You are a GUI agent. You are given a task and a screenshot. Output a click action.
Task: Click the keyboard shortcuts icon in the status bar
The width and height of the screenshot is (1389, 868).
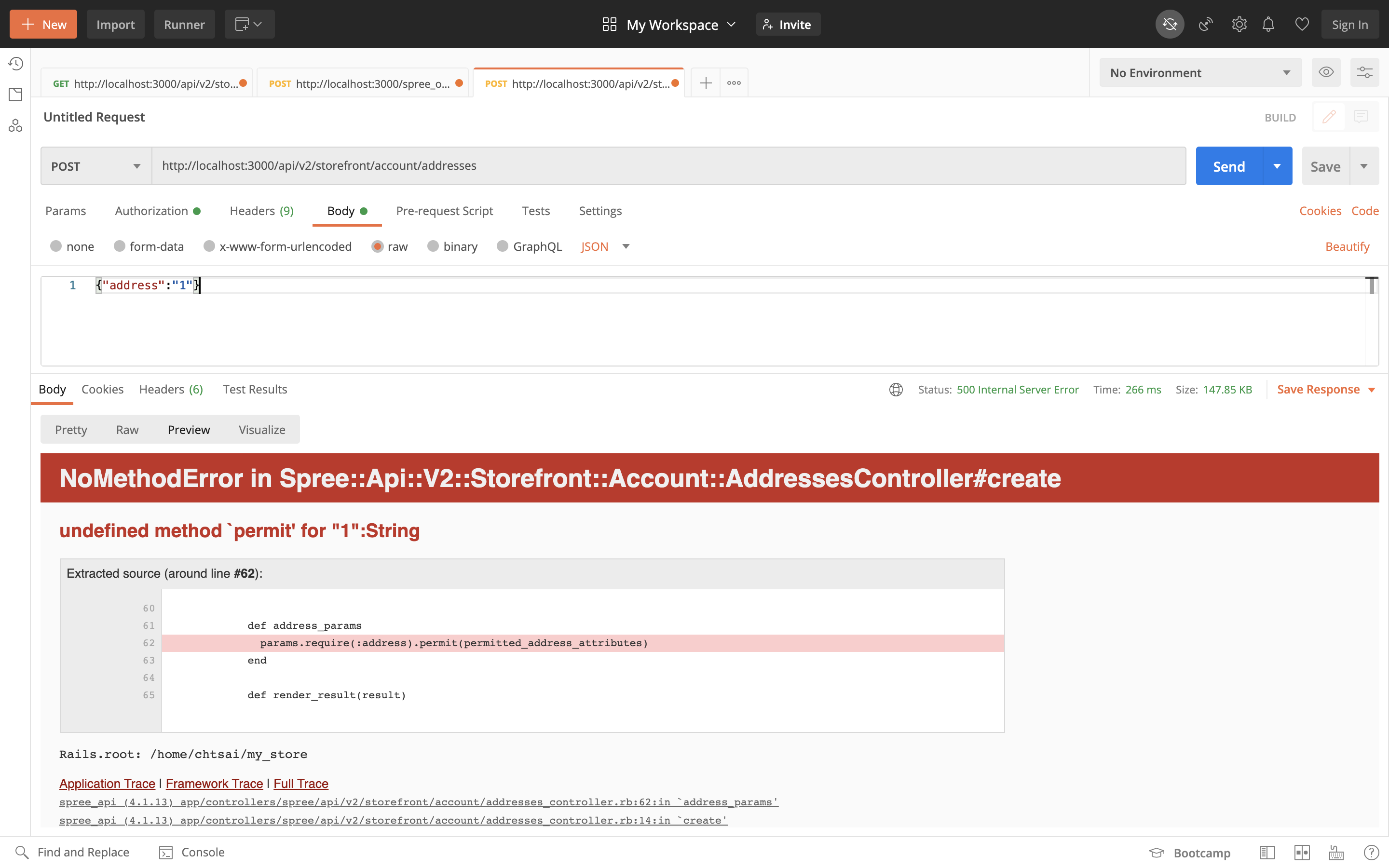click(1336, 853)
